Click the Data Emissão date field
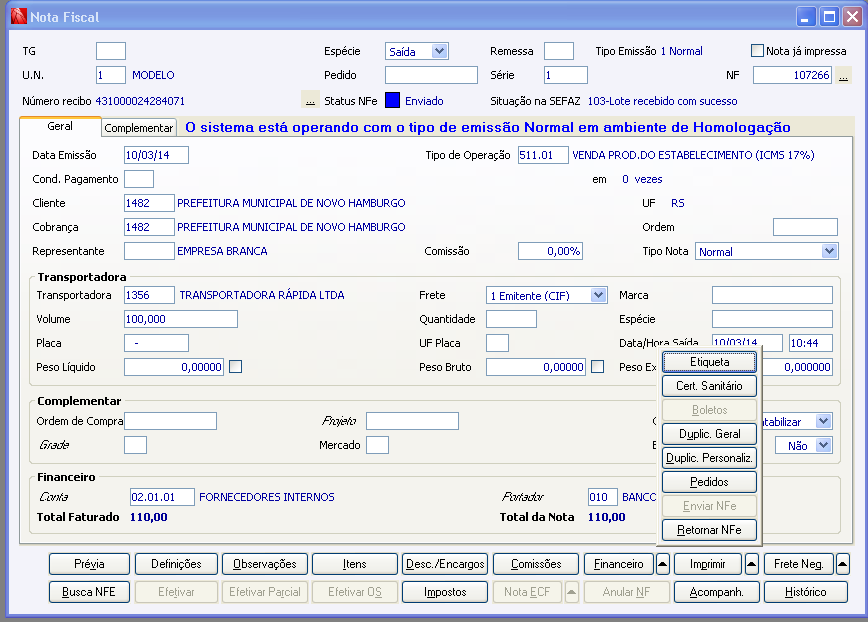Viewport: 868px width, 622px height. (156, 155)
